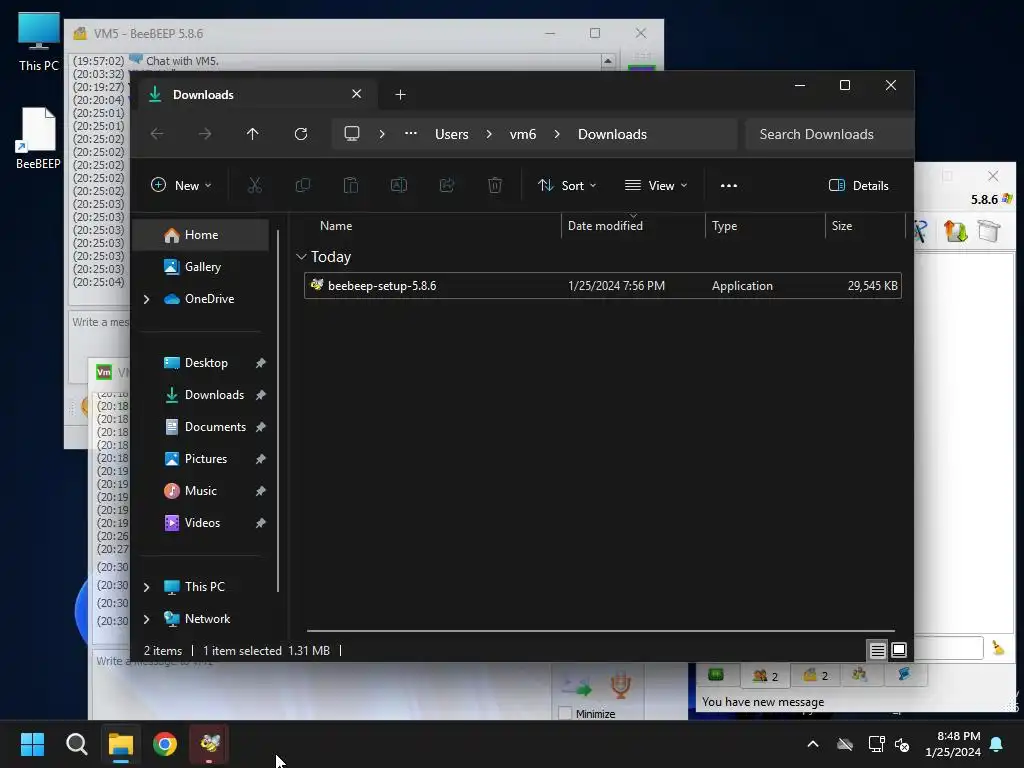Viewport: 1024px width, 768px height.
Task: Click the Paste clipboard icon
Action: 351,185
